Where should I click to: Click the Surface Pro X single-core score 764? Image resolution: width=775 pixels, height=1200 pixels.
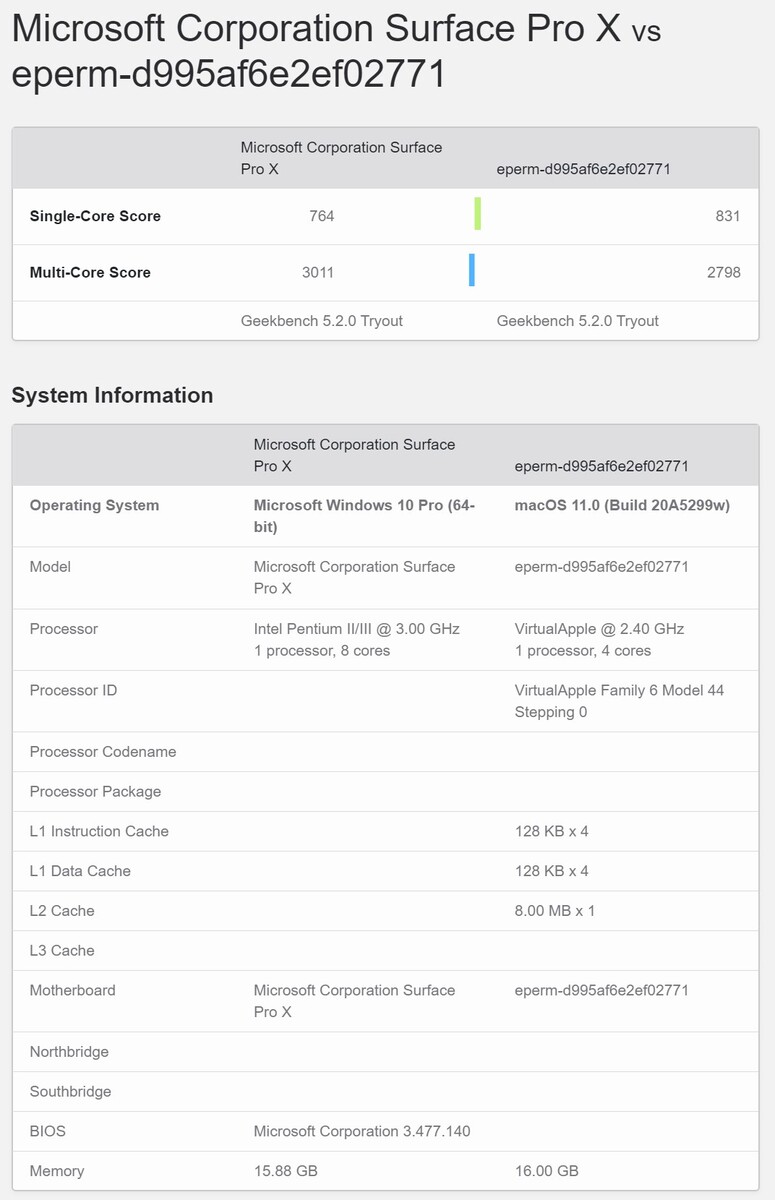(322, 216)
